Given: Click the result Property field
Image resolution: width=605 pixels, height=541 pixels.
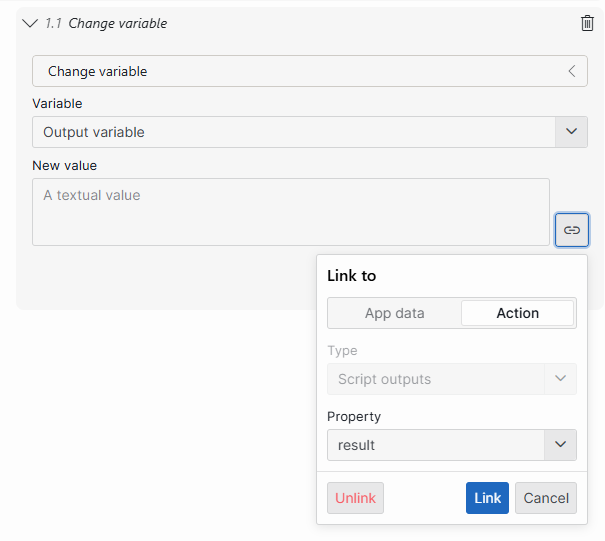Looking at the screenshot, I should tap(435, 445).
